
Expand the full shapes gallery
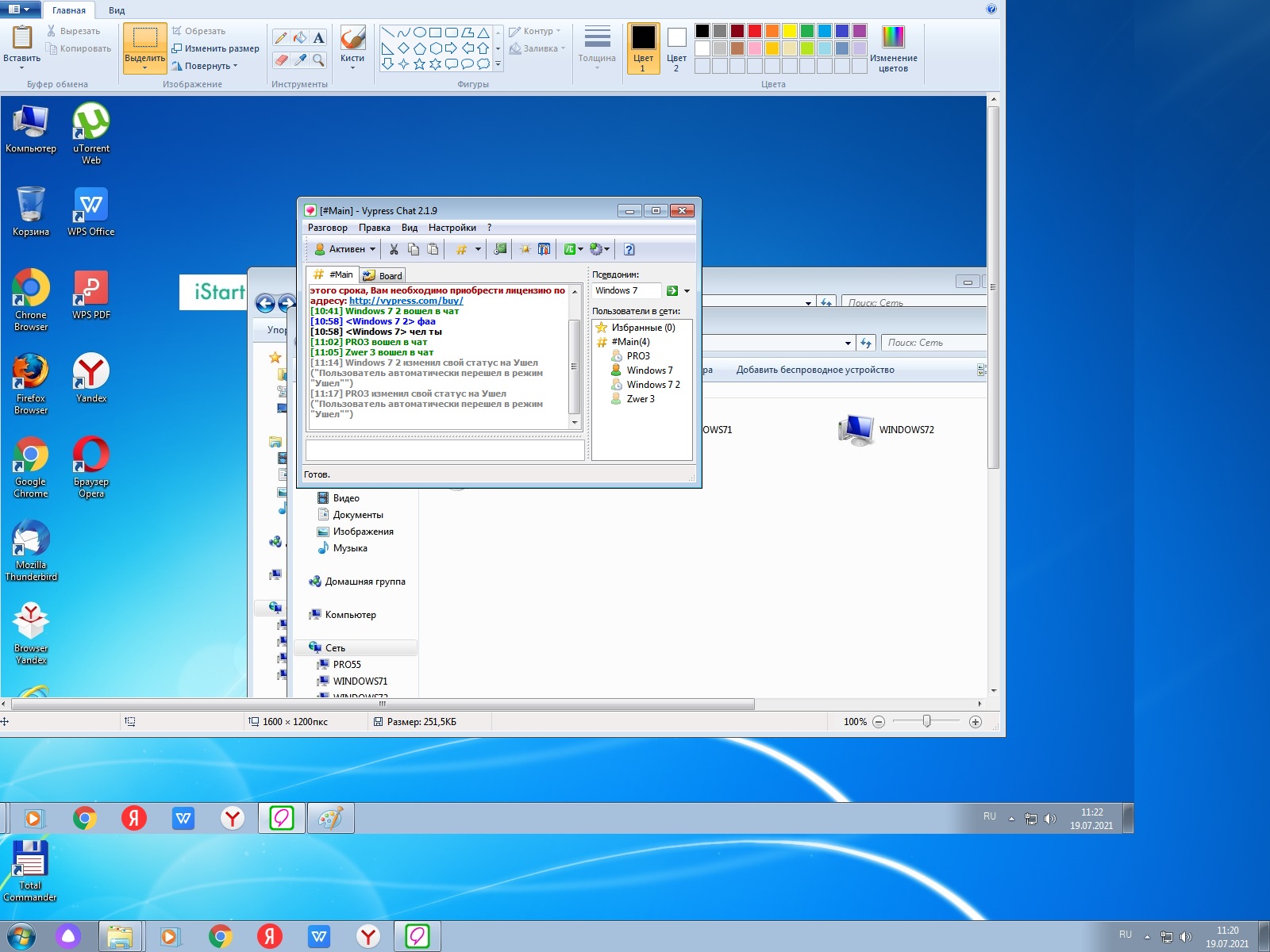click(498, 63)
